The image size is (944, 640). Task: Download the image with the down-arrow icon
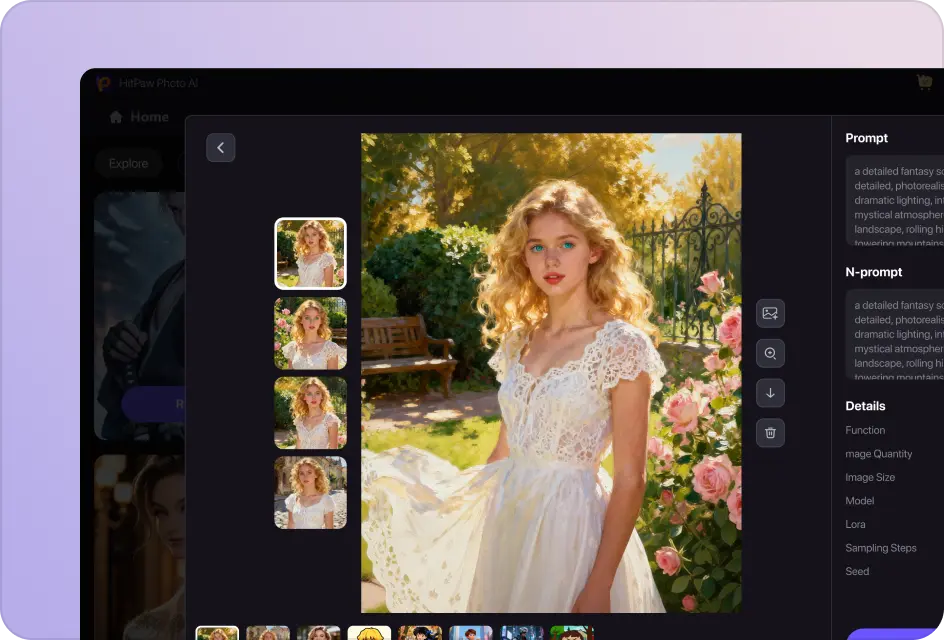coord(770,393)
